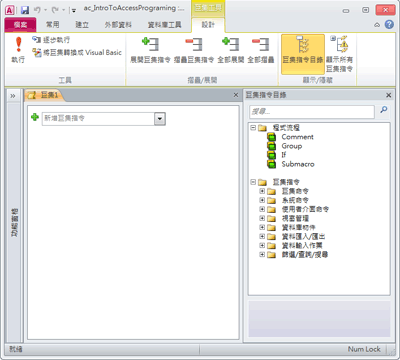Image resolution: width=400 pixels, height=360 pixels.
Task: Toggle the Action Catalog (巨集指令目錄) button
Action: [303, 54]
